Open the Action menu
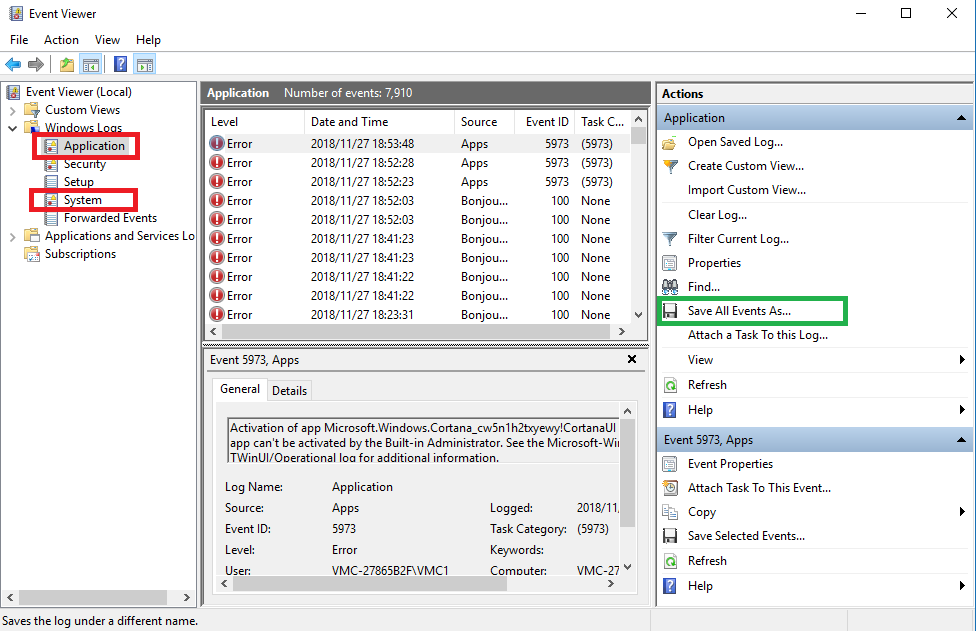 click(61, 40)
